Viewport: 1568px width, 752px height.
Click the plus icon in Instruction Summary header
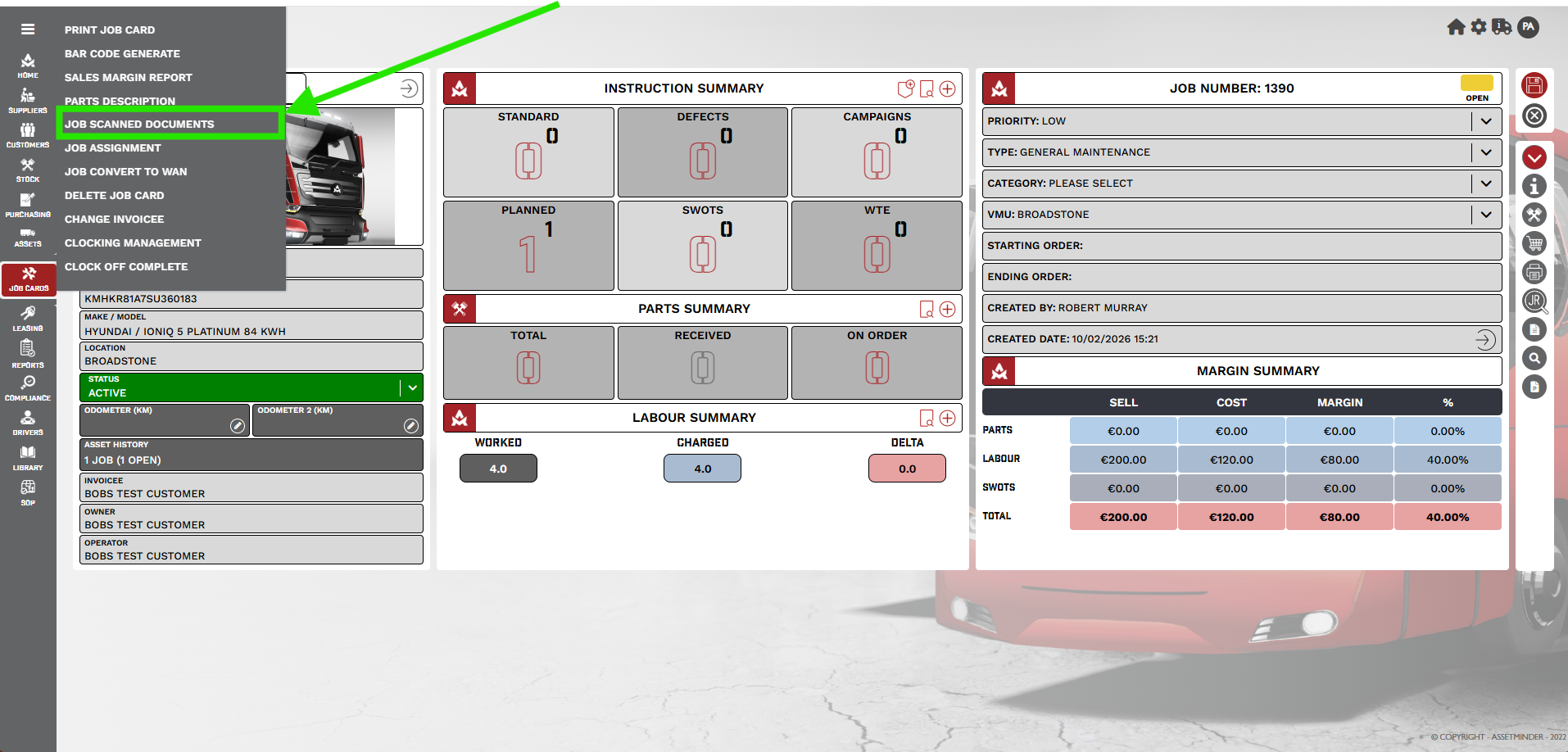947,88
